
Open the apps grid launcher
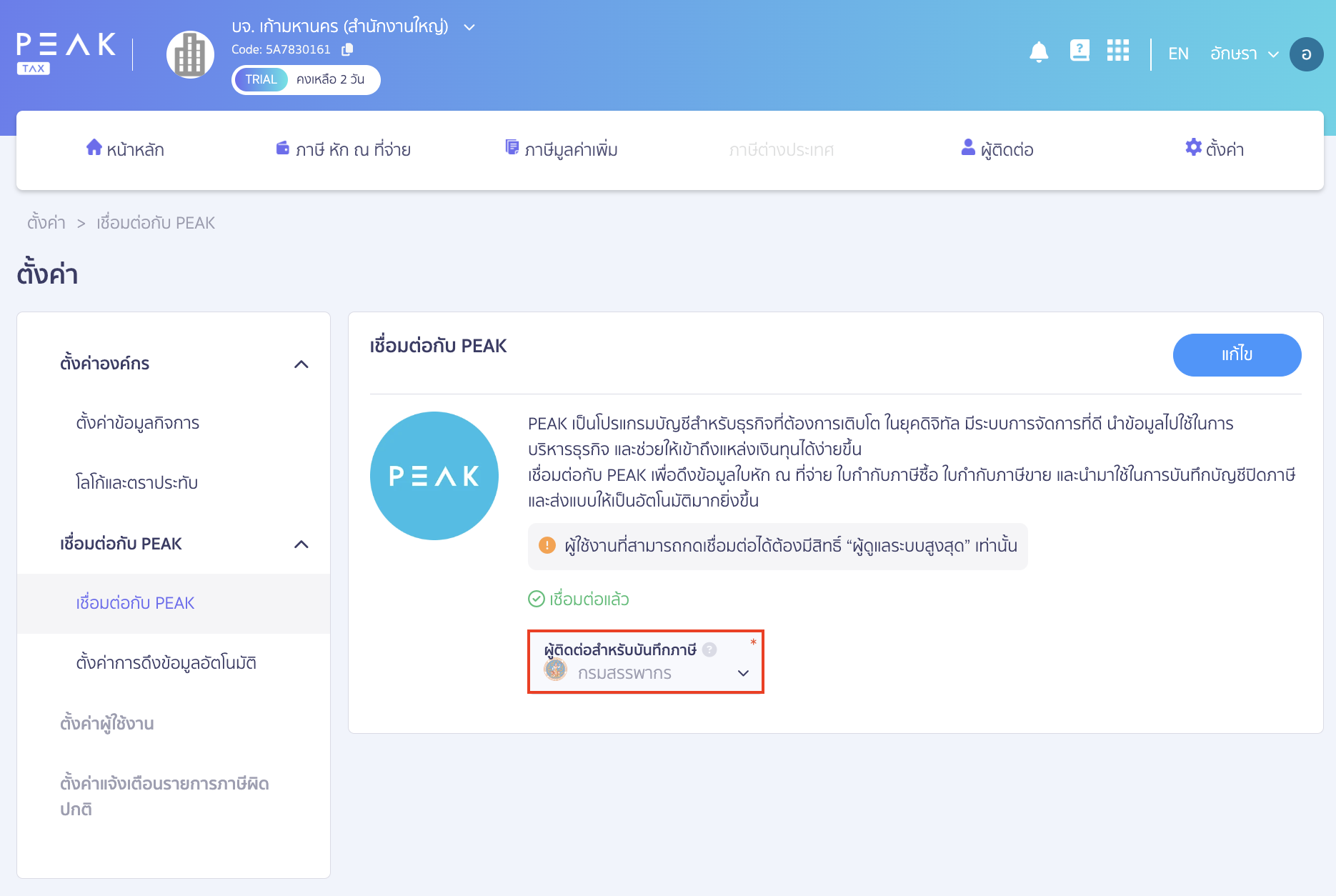tap(1118, 51)
